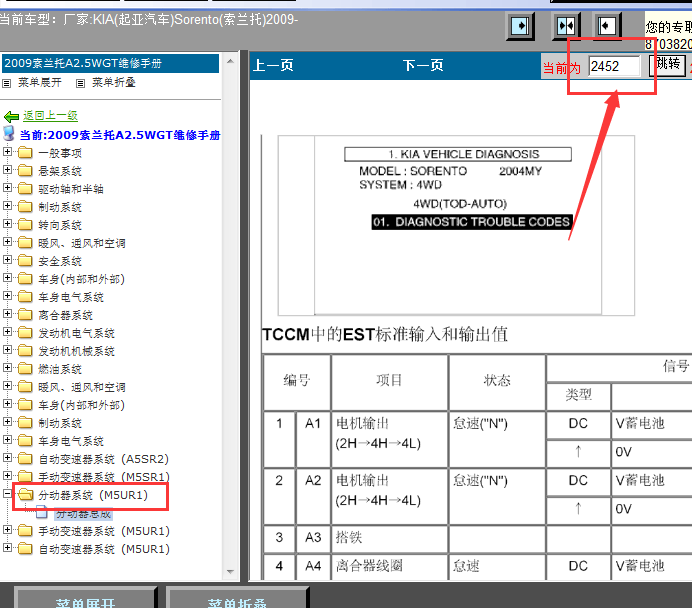Click the page number input field
Image resolution: width=692 pixels, height=608 pixels.
(614, 66)
